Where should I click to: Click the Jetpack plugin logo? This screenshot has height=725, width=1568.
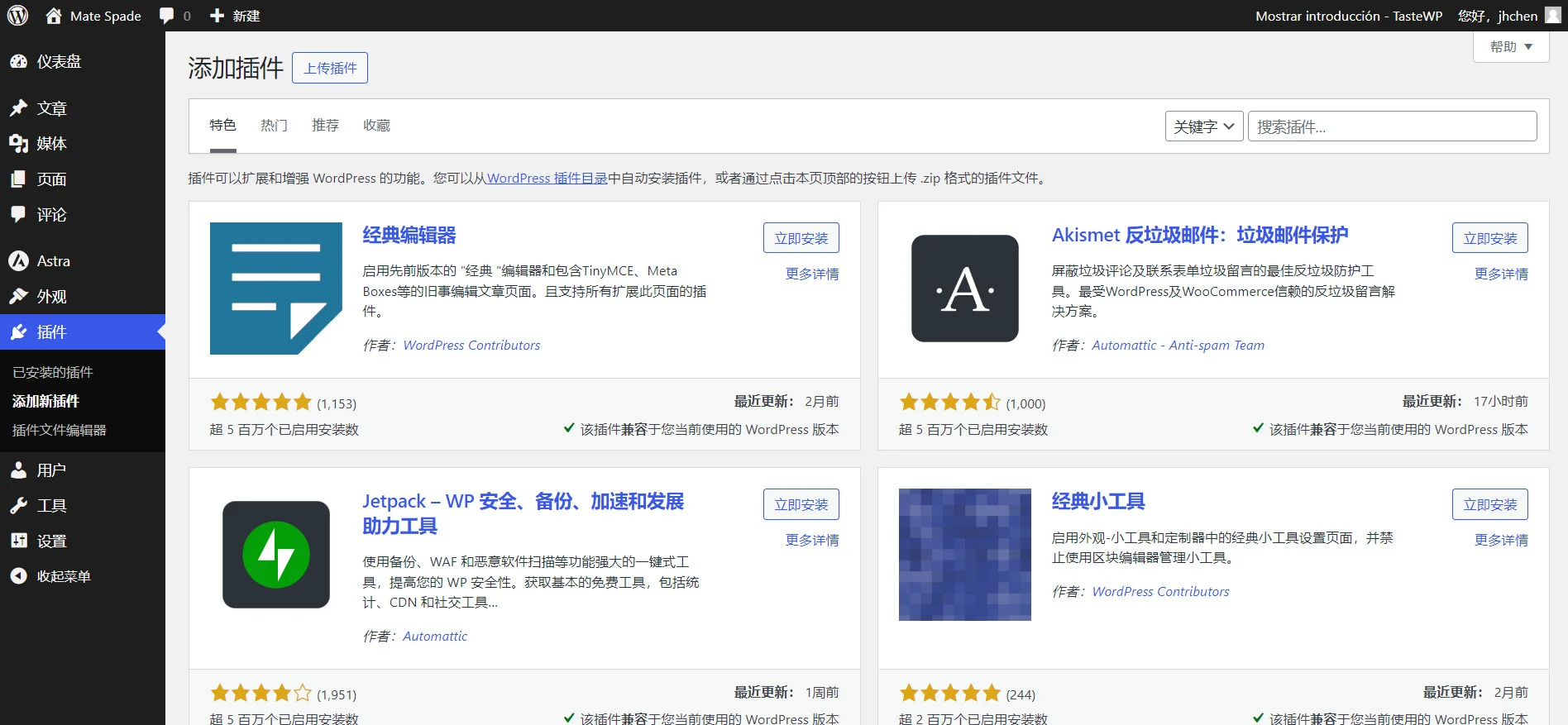click(x=276, y=555)
